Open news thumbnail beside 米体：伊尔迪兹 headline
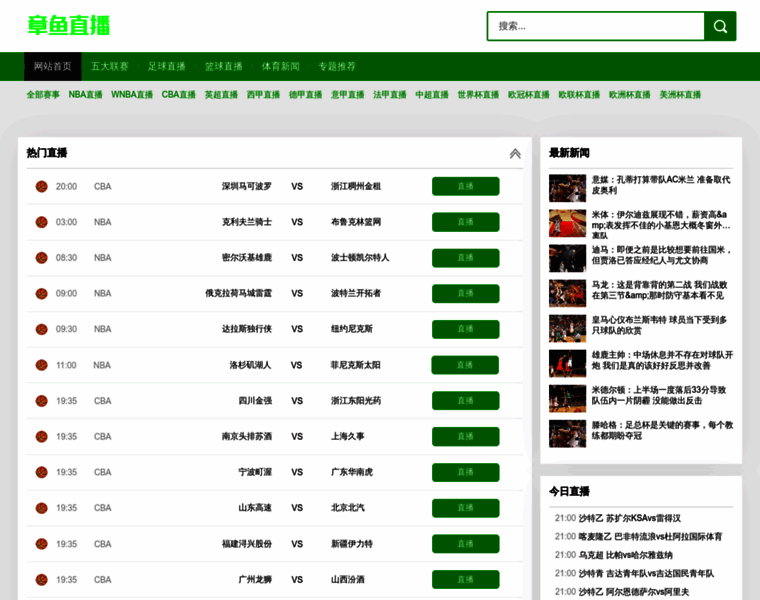This screenshot has width=760, height=600. click(568, 223)
